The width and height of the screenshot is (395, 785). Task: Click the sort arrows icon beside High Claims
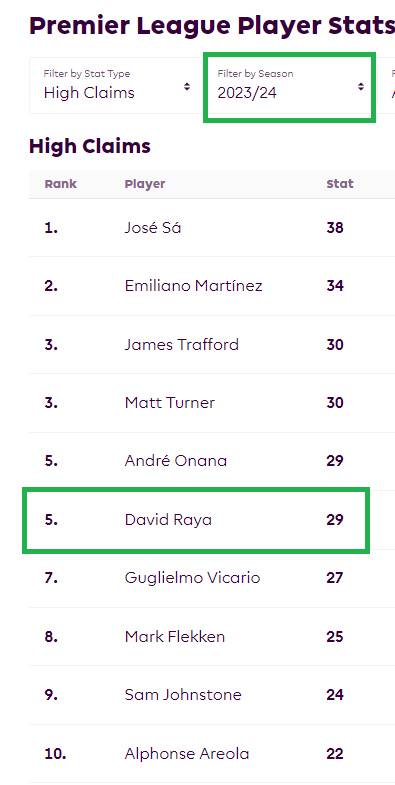tap(187, 87)
